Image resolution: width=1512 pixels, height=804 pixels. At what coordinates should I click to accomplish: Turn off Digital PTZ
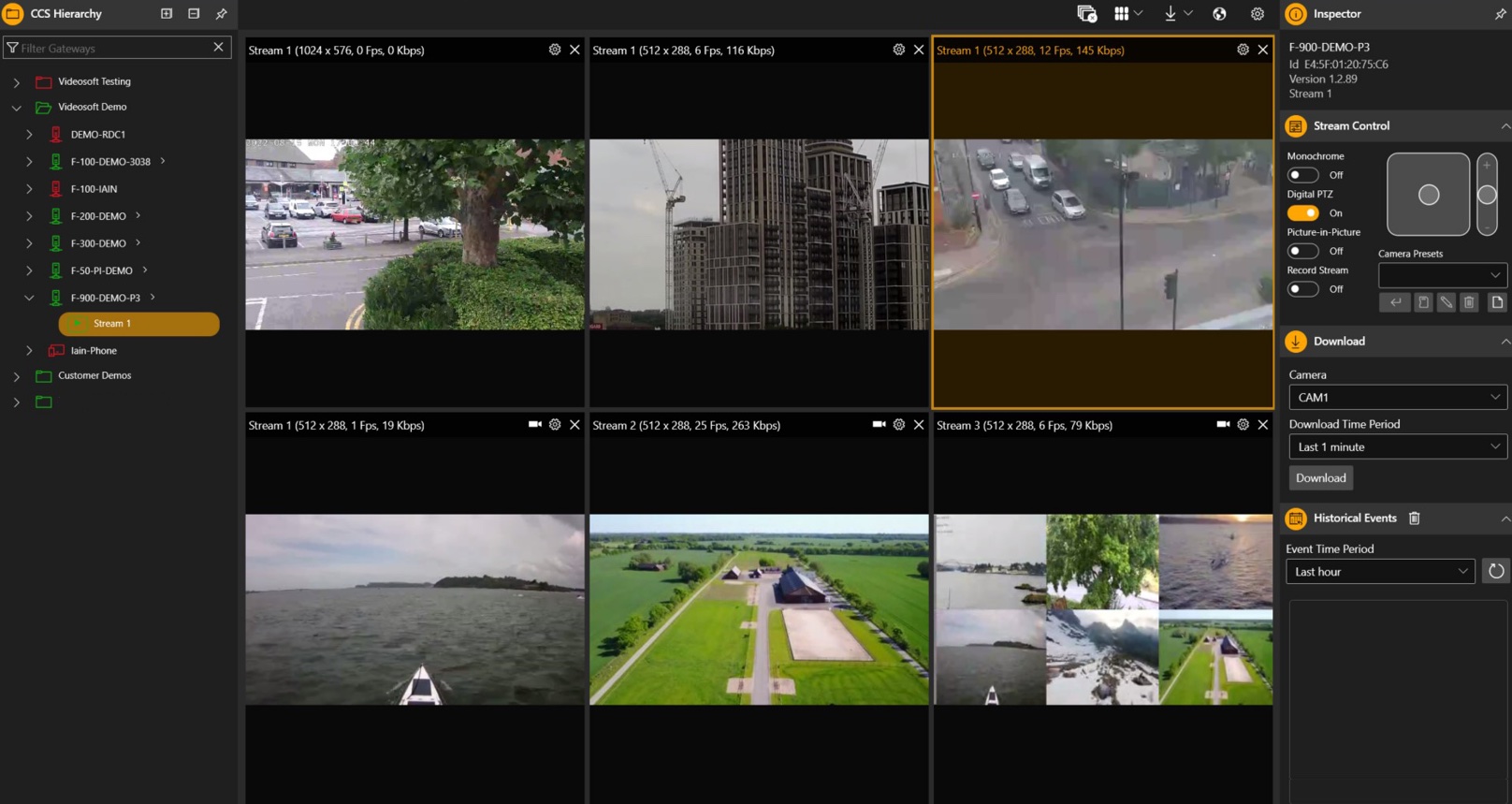[x=1302, y=213]
